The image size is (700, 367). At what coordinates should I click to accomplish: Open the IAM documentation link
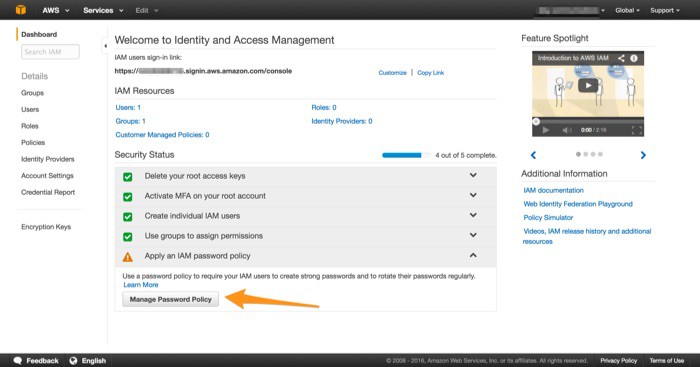pyautogui.click(x=554, y=190)
